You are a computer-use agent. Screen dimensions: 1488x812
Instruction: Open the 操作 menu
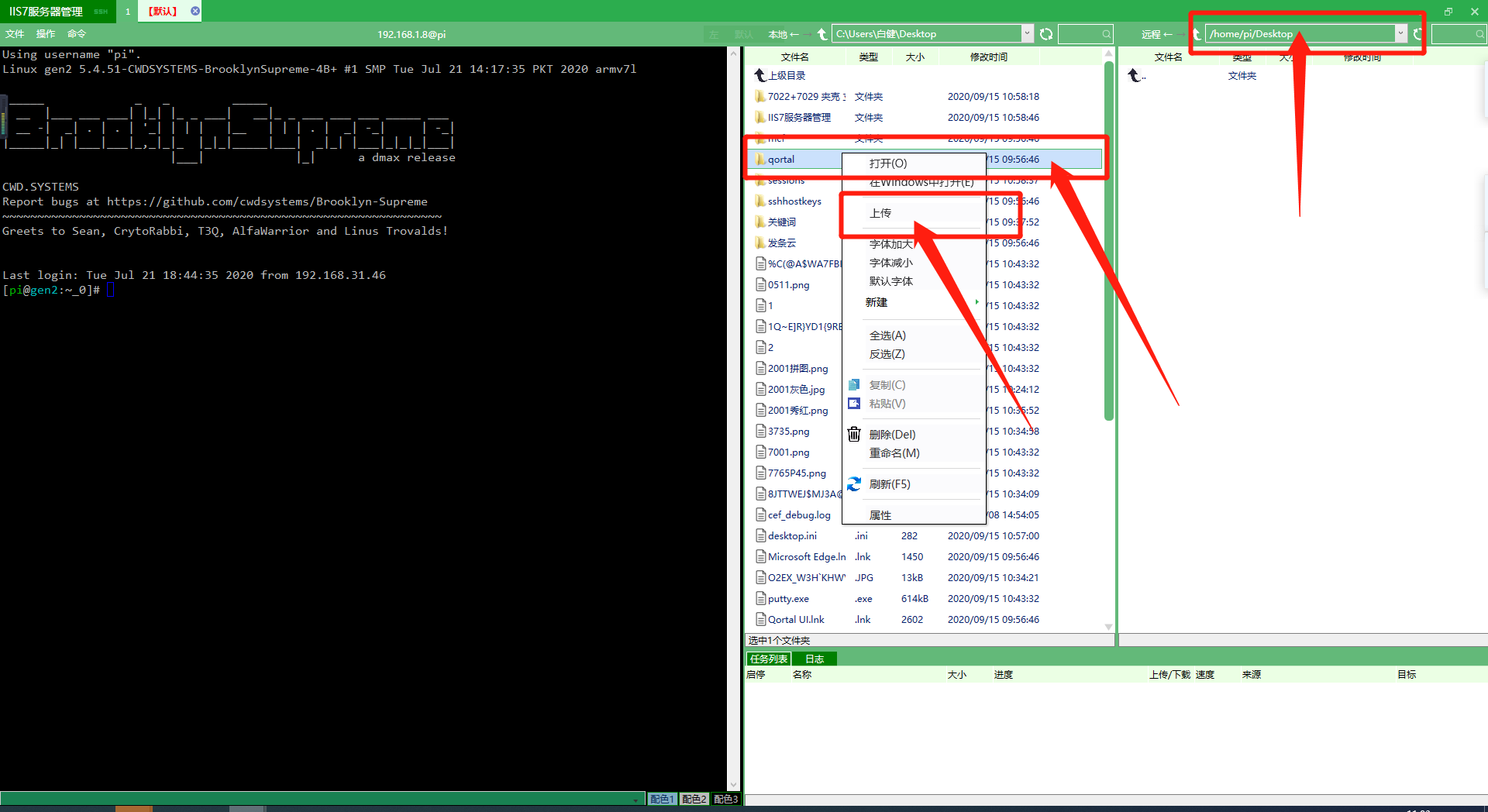(46, 34)
